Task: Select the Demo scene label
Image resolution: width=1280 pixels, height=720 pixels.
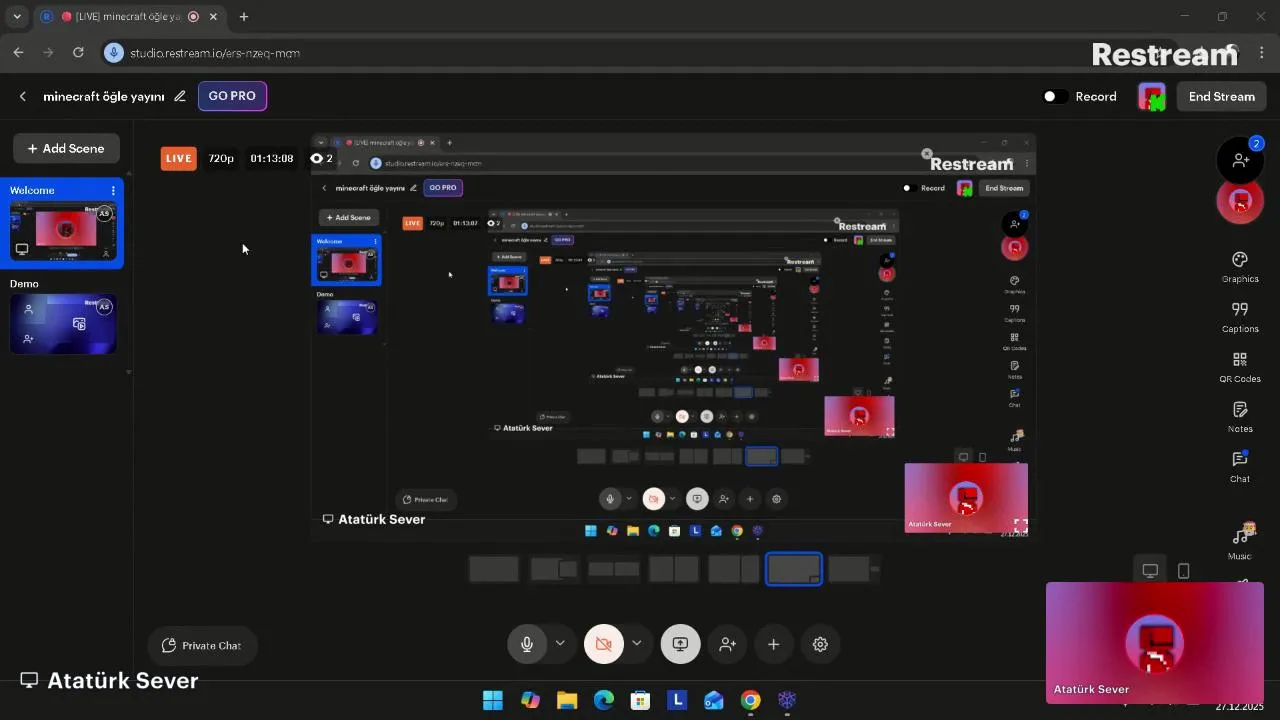Action: click(24, 284)
